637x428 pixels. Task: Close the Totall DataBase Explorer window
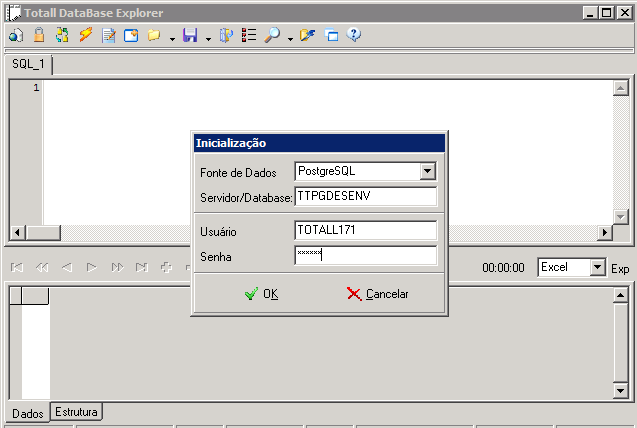(x=624, y=13)
